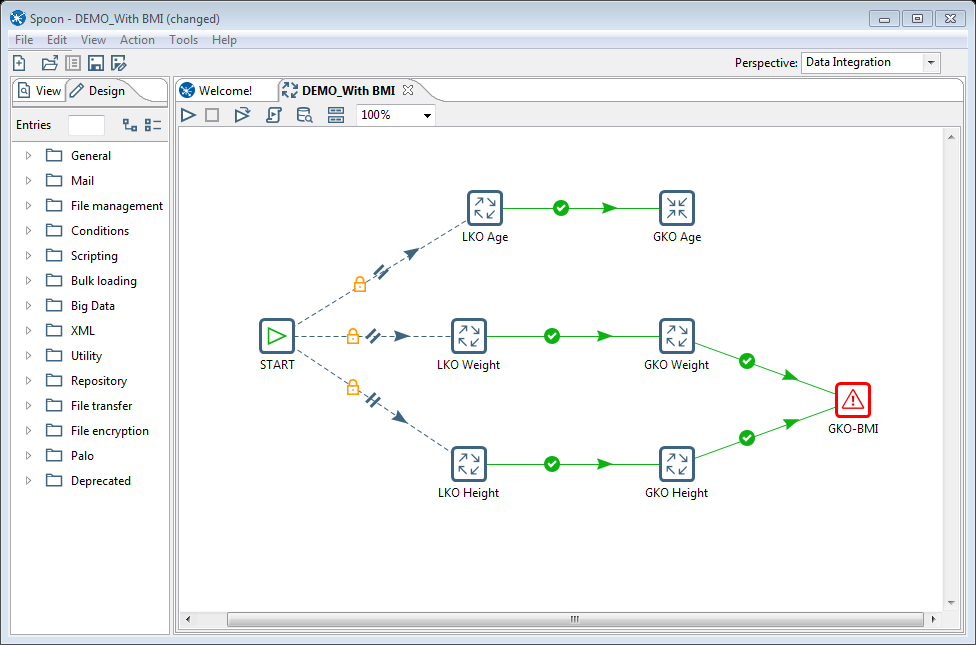This screenshot has width=976, height=645.
Task: Select the XML folder row
Action: 90,331
